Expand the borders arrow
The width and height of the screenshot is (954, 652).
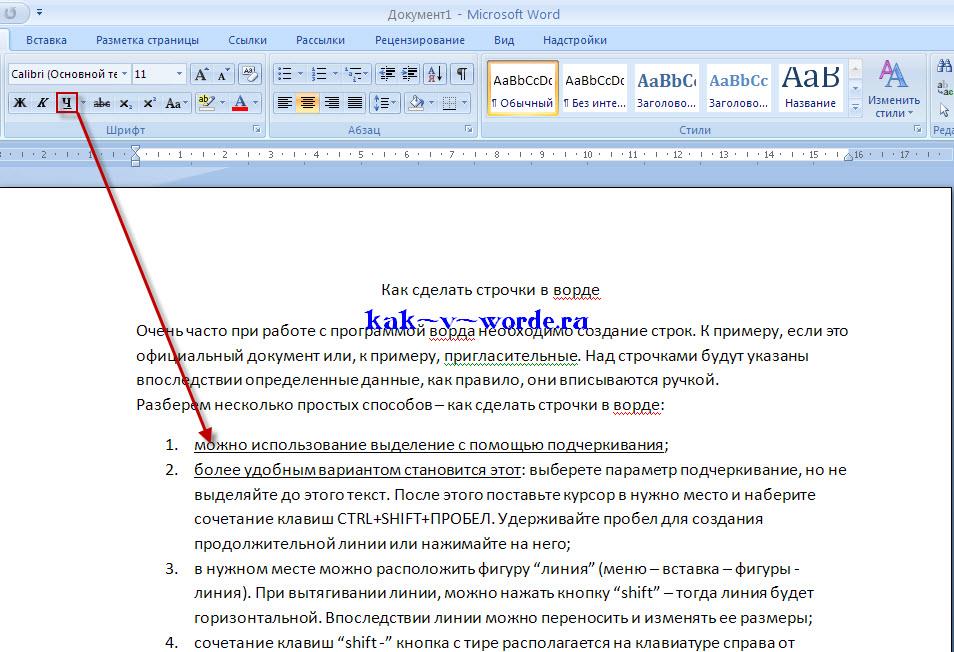[465, 103]
